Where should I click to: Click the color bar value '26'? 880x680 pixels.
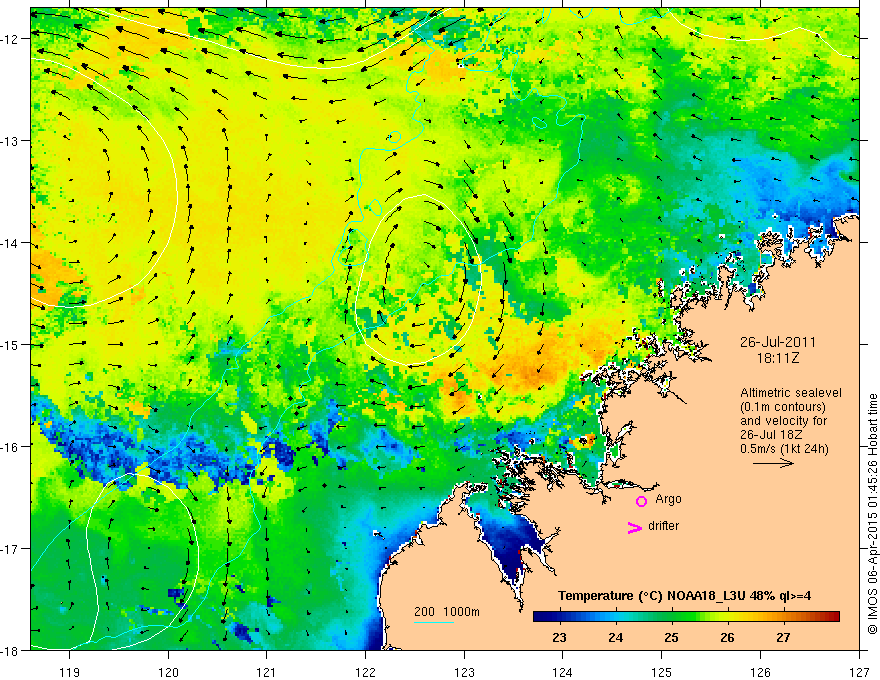(x=727, y=637)
